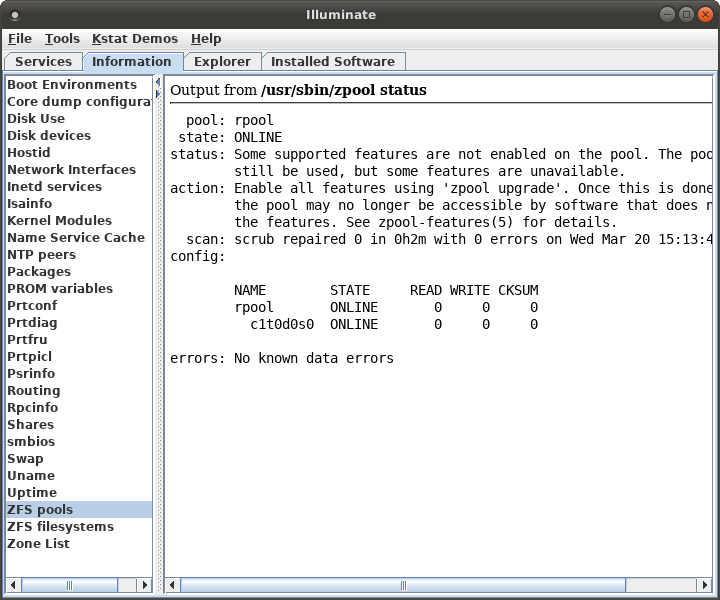Expand left pane with split divider right arrow
The image size is (720, 600).
[x=158, y=94]
